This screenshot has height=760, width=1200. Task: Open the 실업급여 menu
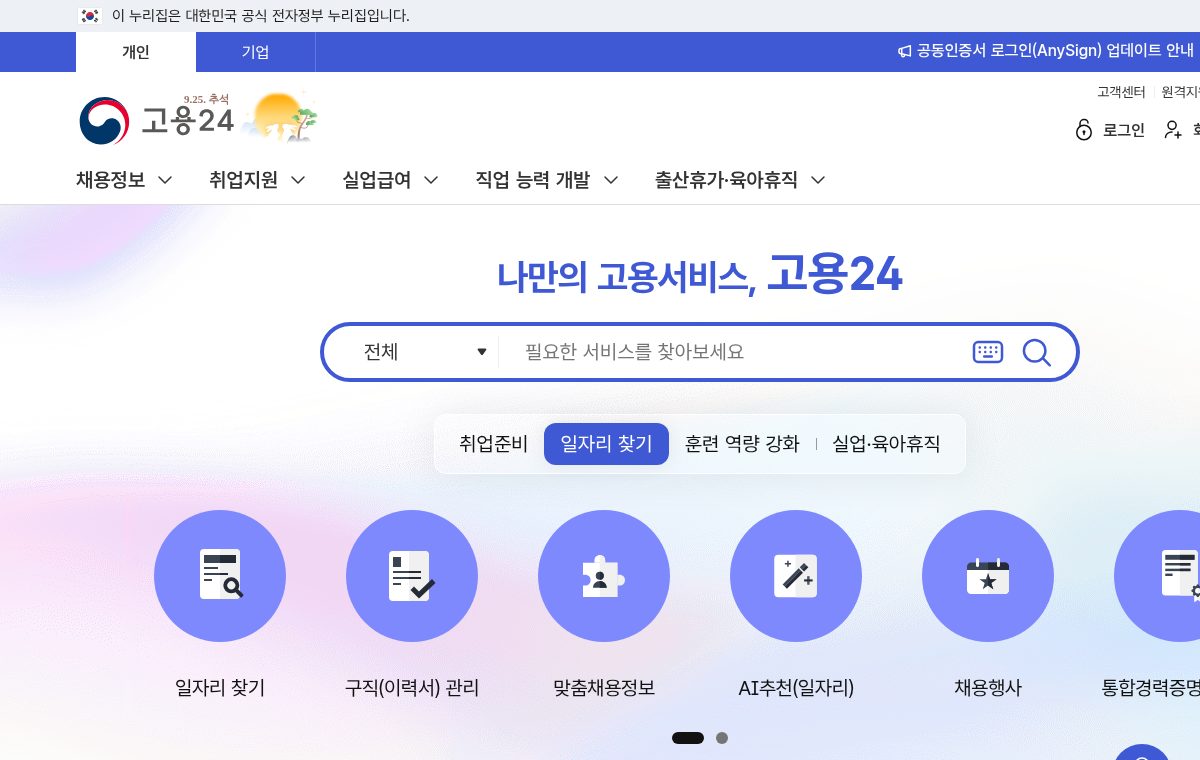coord(377,180)
